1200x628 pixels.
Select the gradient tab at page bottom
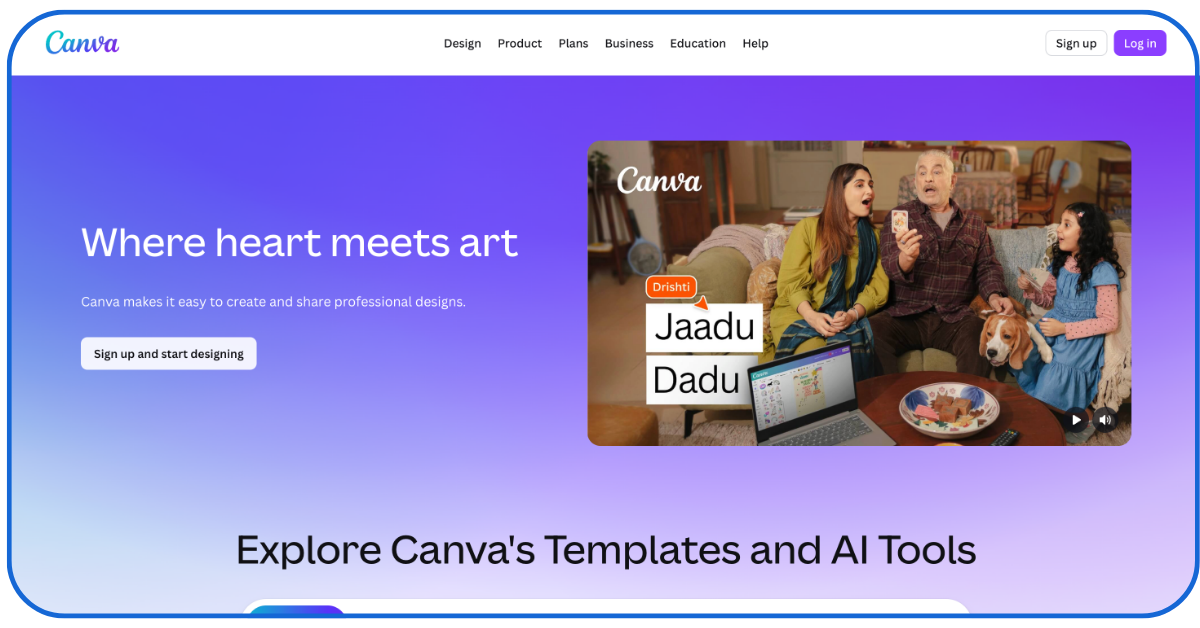(297, 611)
